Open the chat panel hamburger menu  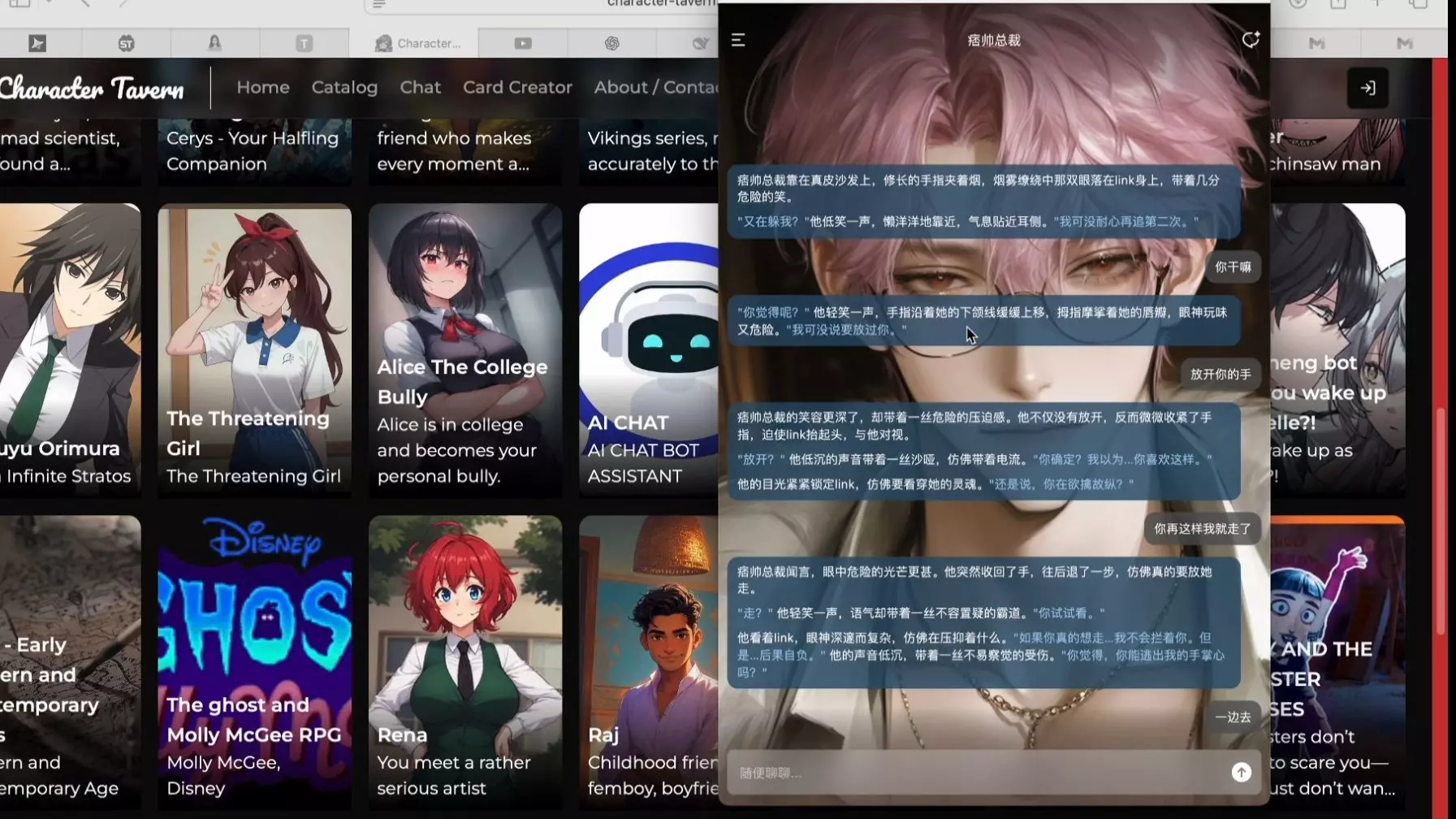pyautogui.click(x=738, y=40)
